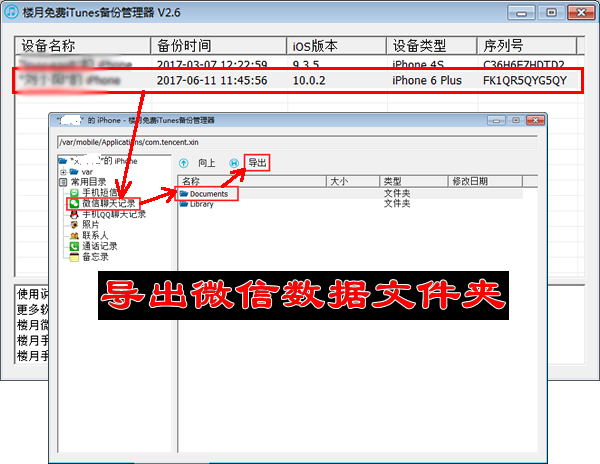Sort by 修改日期 column header
Screen dimensions: 600x464
coord(470,181)
